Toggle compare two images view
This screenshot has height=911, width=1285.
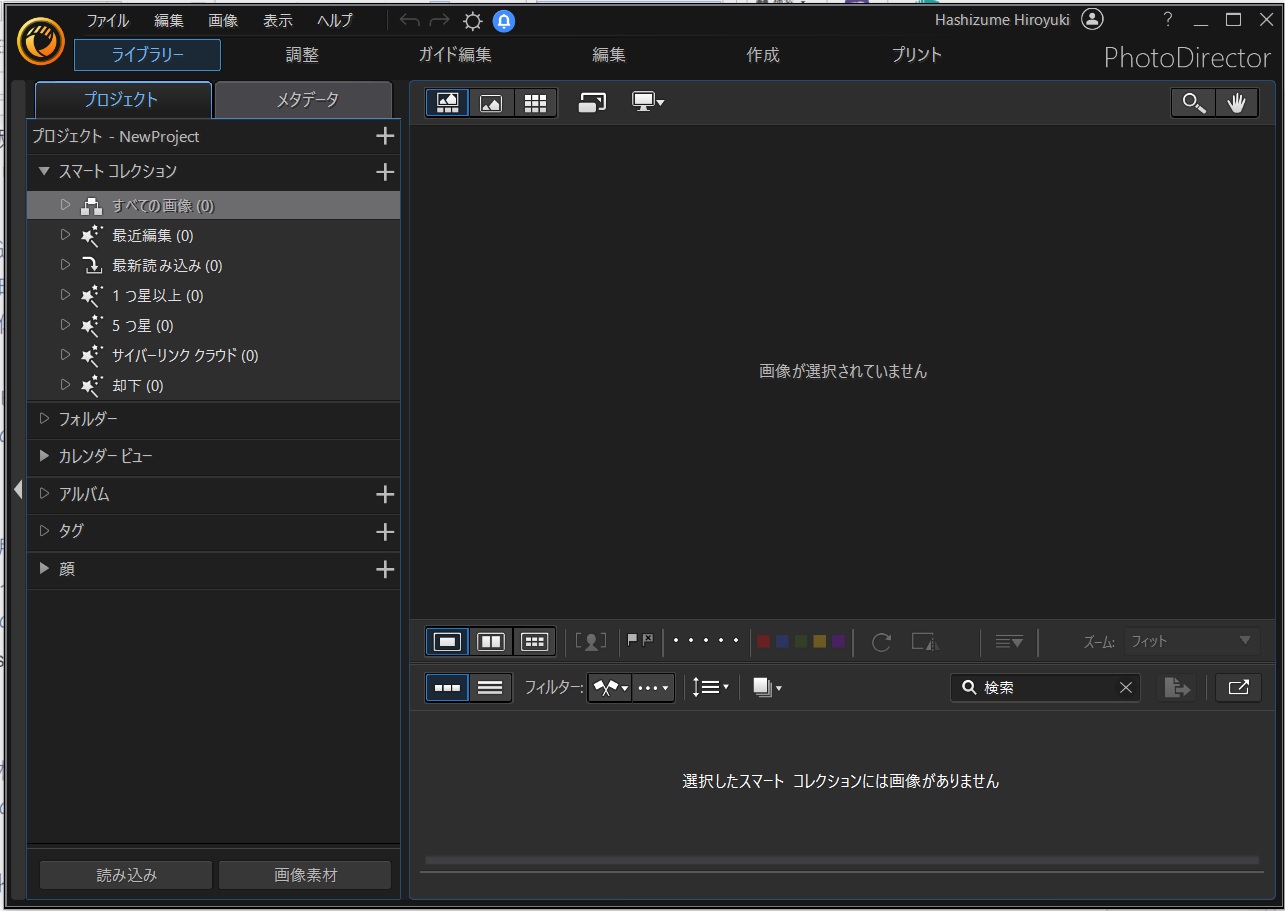pos(490,642)
